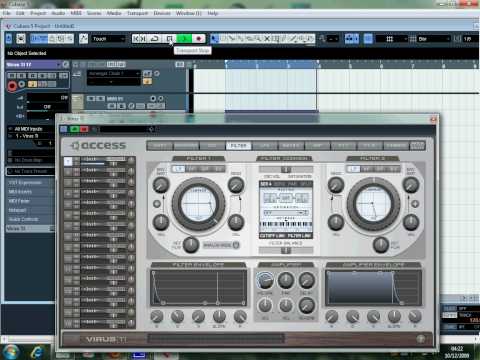The width and height of the screenshot is (480, 360).
Task: Toggle the green Read automation button in plugin window
Action: [x=75, y=129]
